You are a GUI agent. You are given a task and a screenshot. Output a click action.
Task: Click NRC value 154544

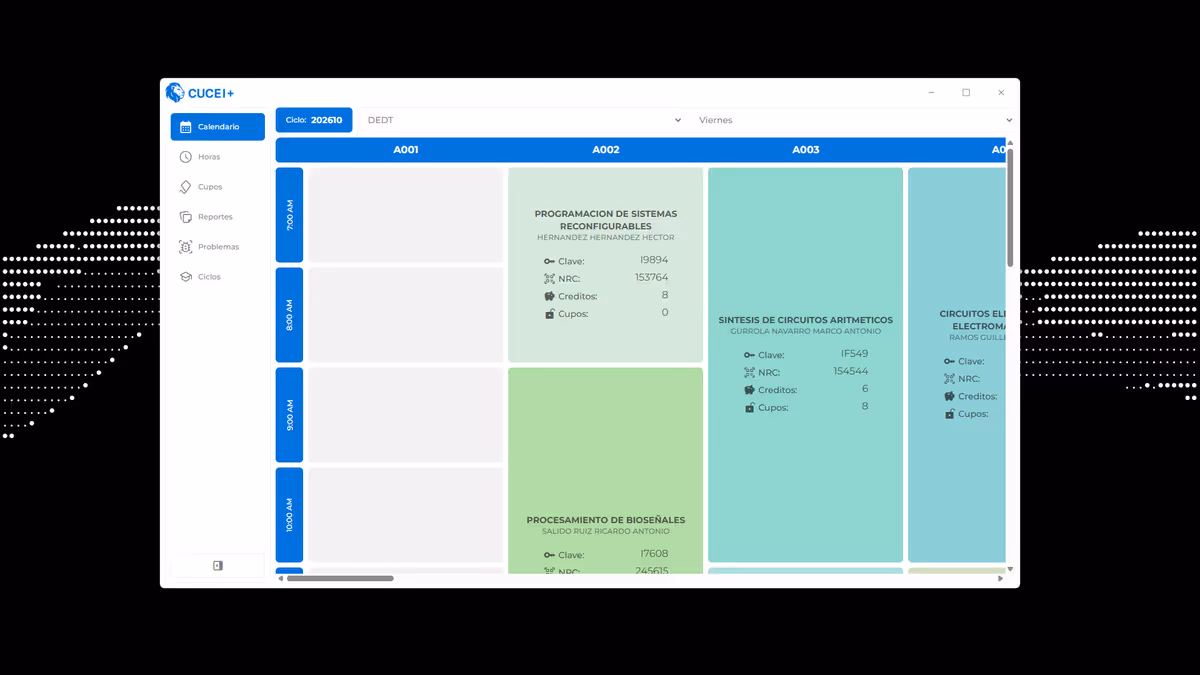(851, 371)
